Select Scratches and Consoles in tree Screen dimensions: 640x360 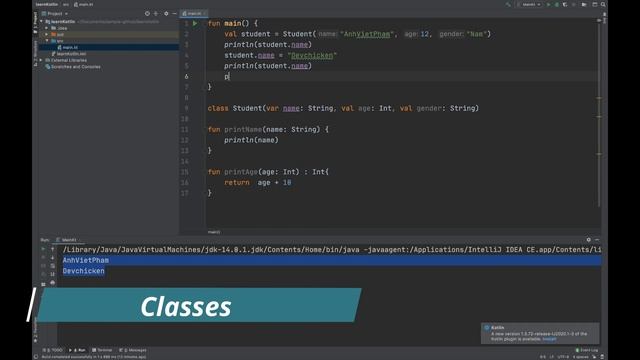(x=73, y=67)
